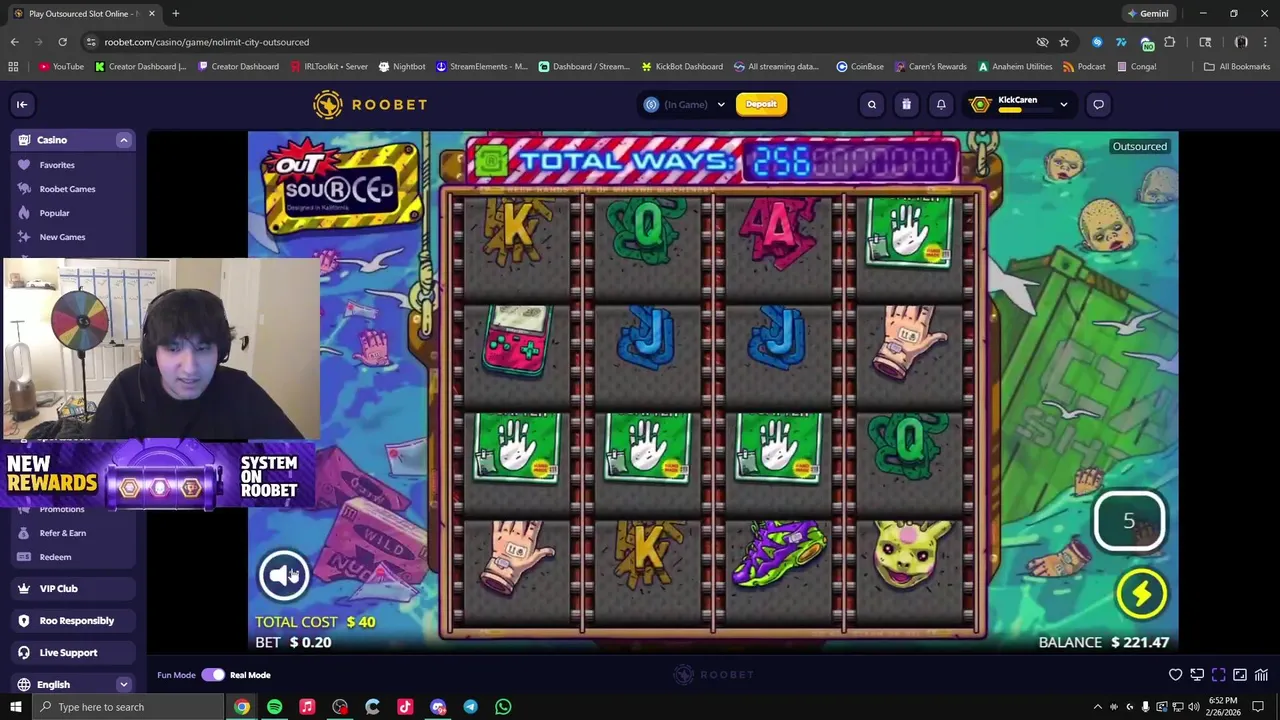Open Live Support in the sidebar
The image size is (1280, 720).
point(74,653)
